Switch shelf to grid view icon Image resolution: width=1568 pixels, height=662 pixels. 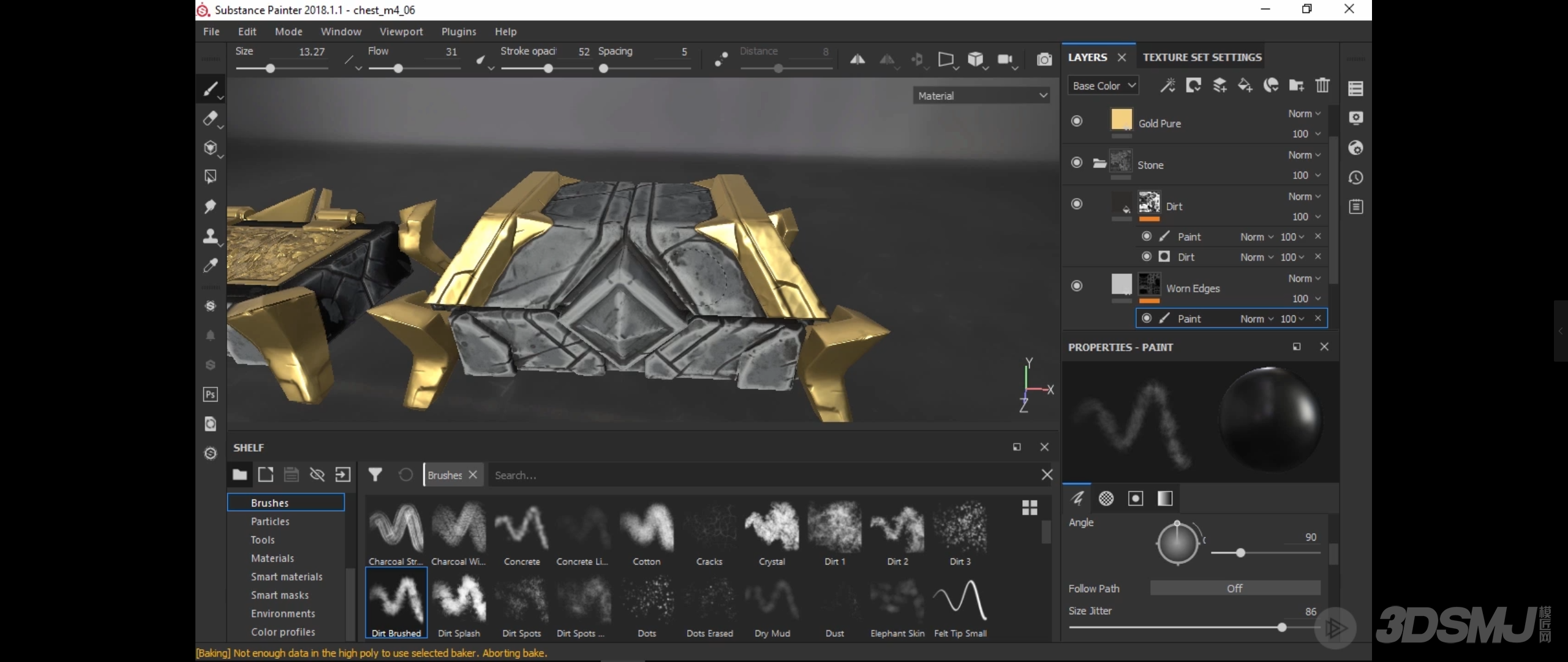[1030, 508]
